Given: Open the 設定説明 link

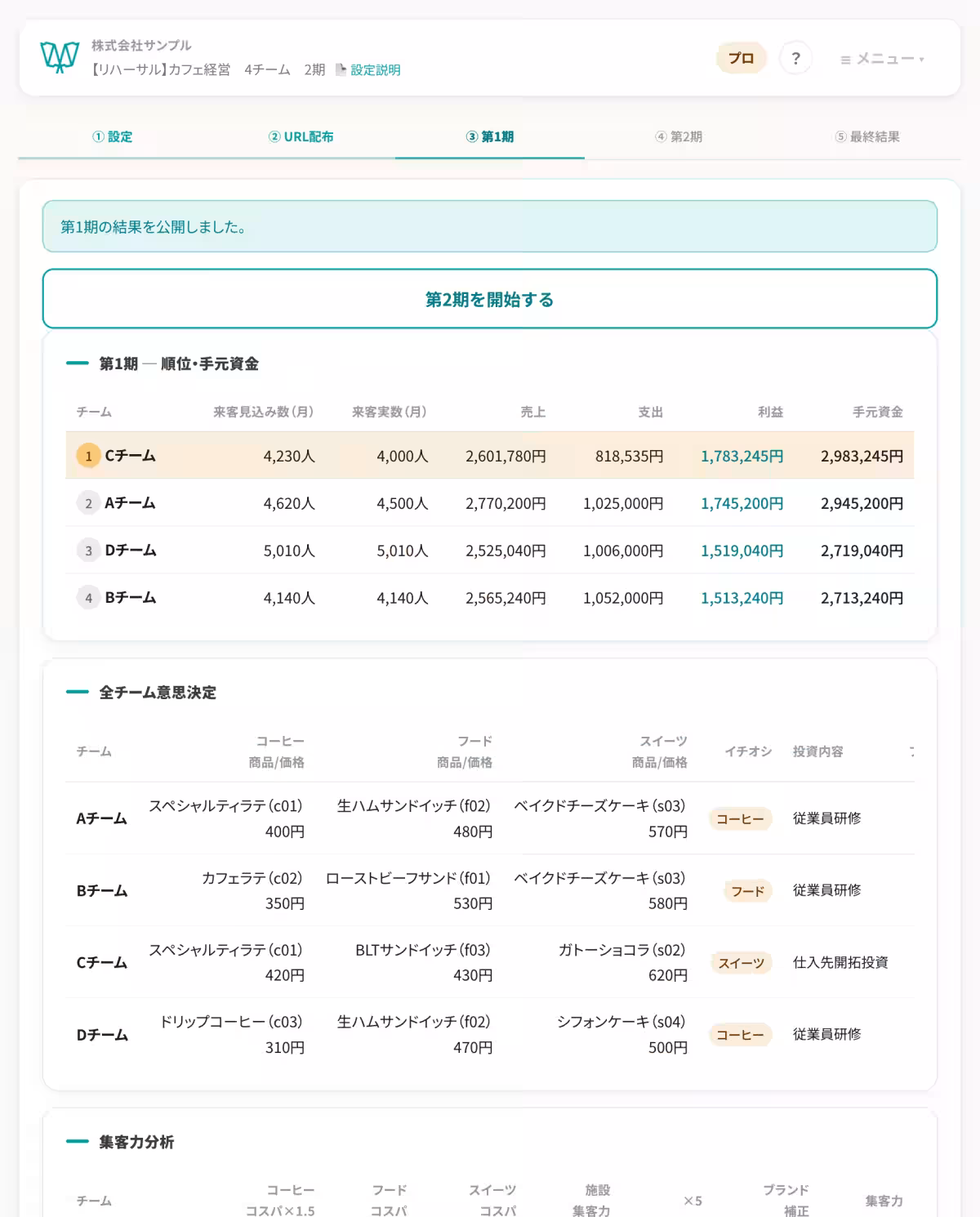Looking at the screenshot, I should pos(376,69).
